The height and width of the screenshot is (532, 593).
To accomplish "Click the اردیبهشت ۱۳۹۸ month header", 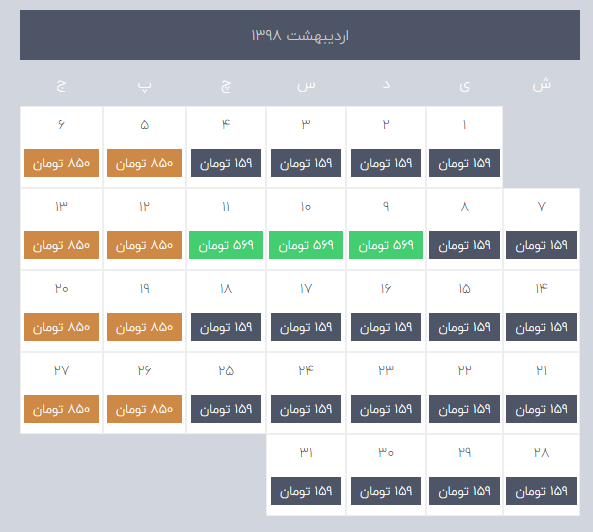I will [300, 35].
